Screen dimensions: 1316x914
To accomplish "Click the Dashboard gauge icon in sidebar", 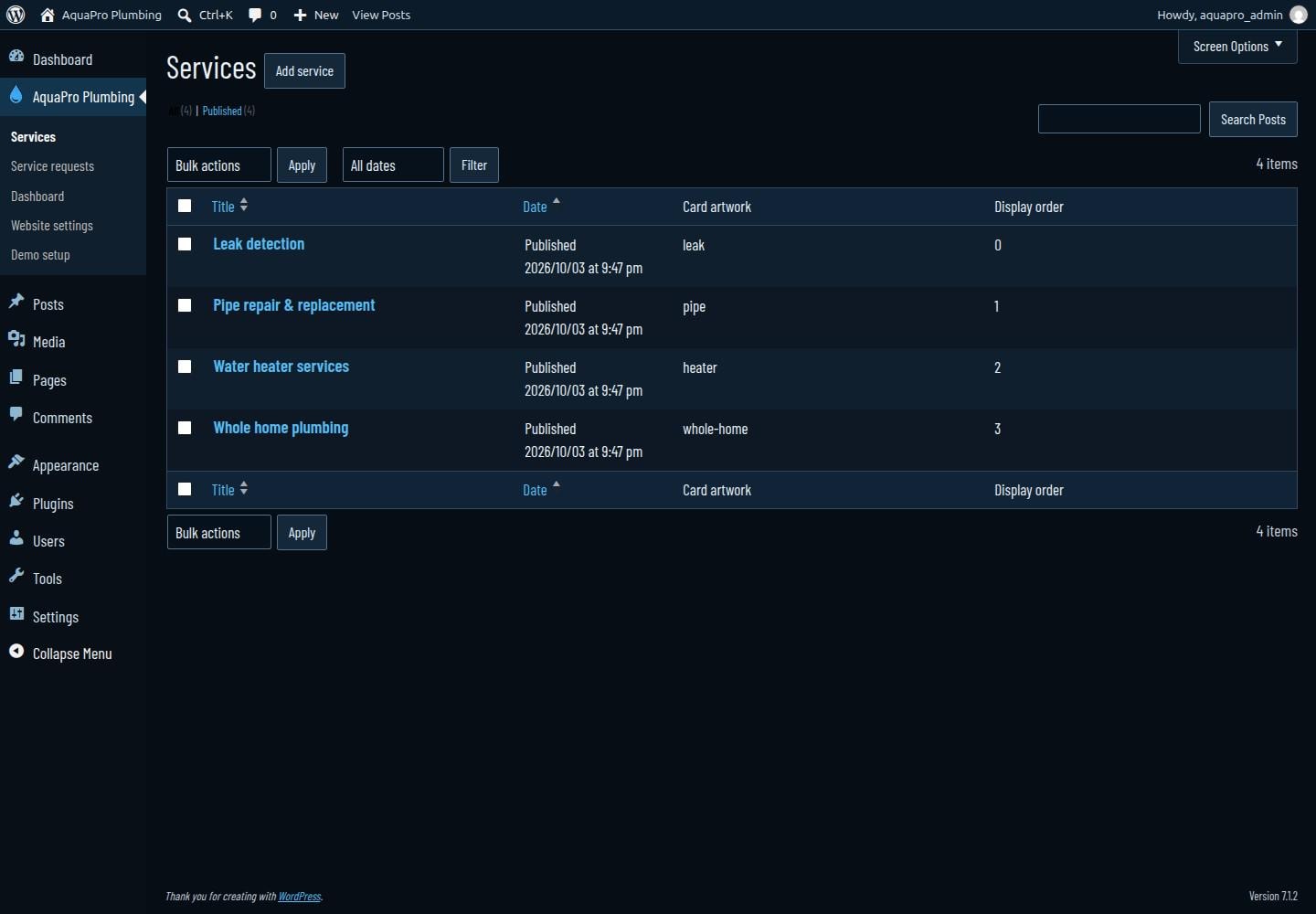I will [x=16, y=57].
